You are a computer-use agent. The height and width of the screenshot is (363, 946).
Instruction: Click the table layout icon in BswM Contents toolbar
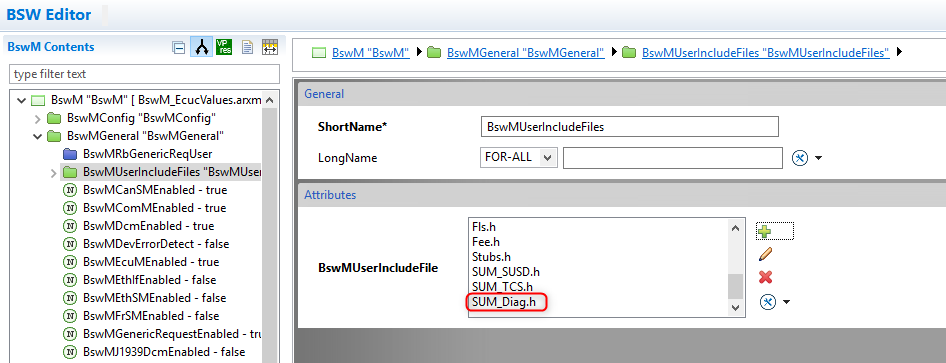(x=270, y=47)
